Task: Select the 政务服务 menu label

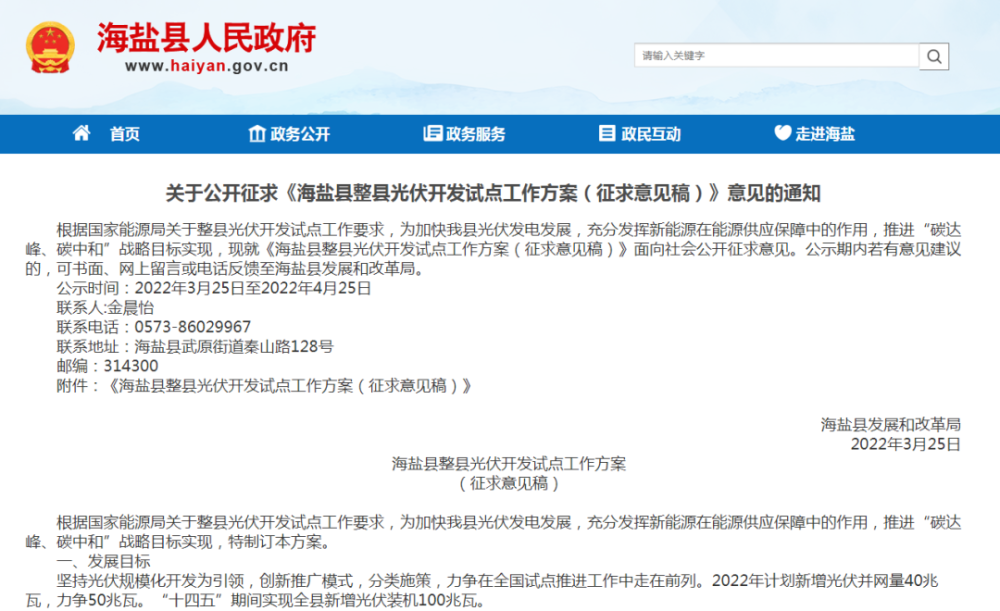Action: [x=476, y=135]
